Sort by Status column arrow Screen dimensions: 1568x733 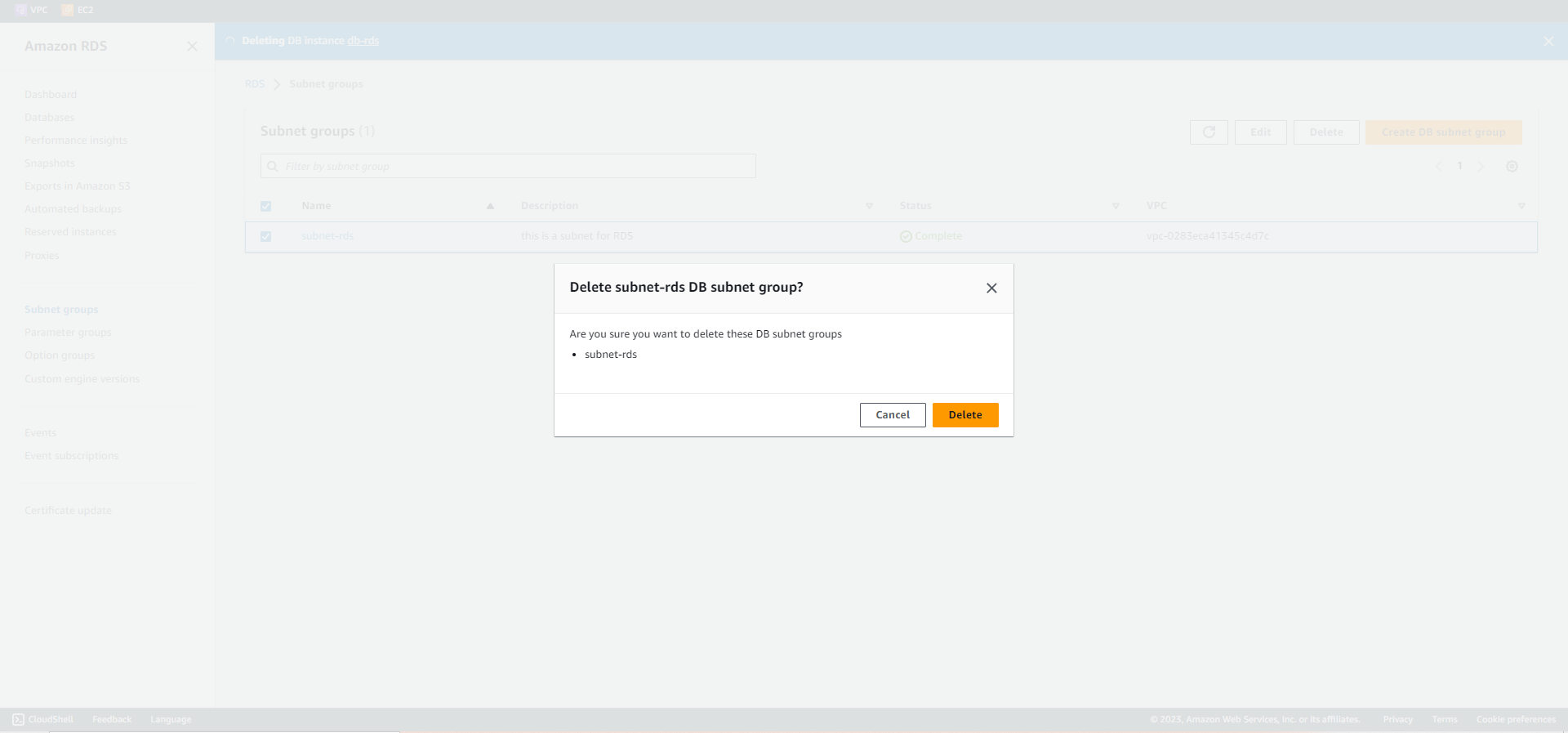(1116, 207)
